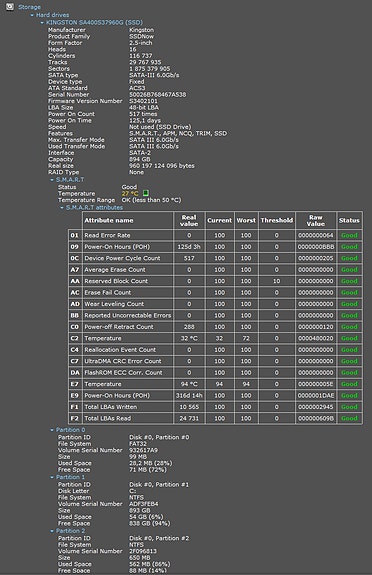Click the Raw Value column header
372x575 pixels.
coord(316,220)
